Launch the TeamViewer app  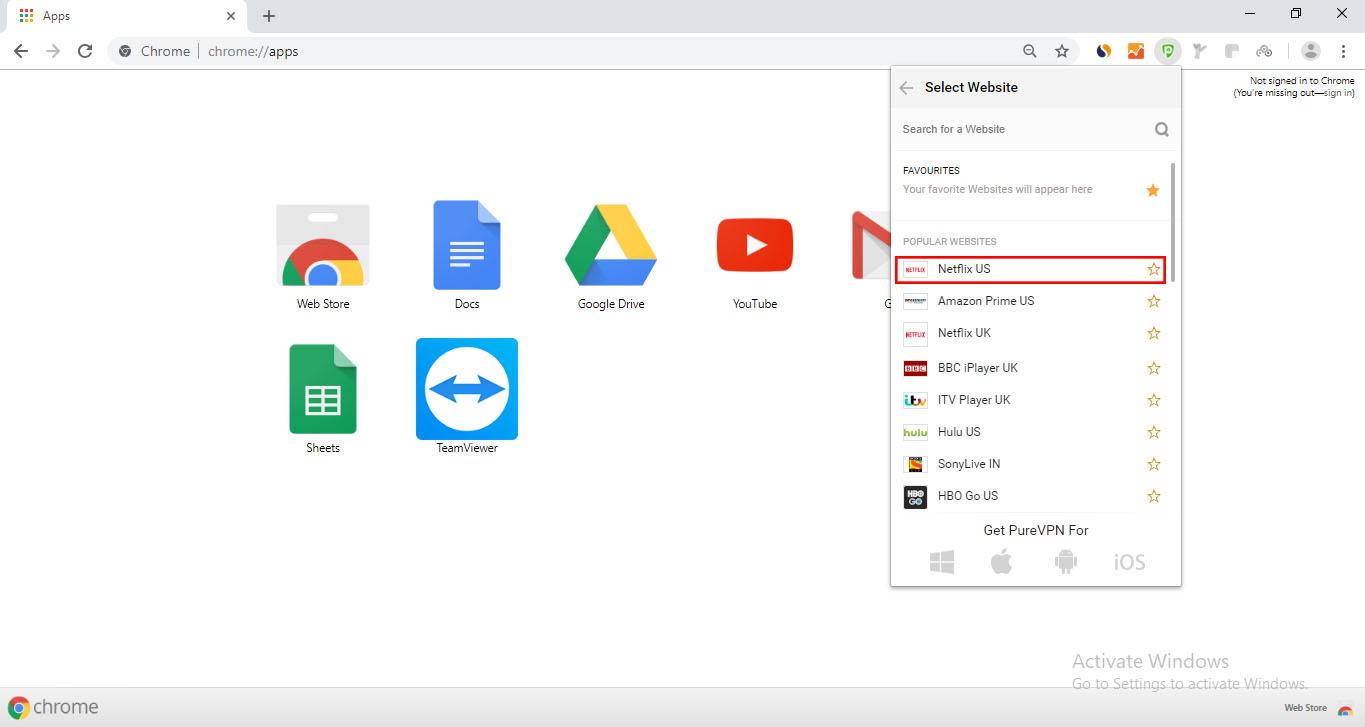pos(466,389)
